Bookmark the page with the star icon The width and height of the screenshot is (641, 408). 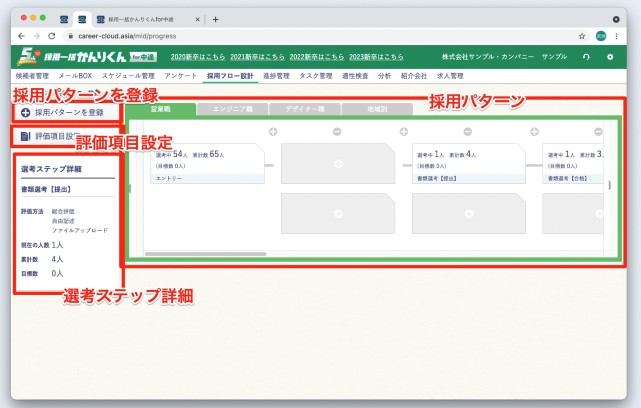(582, 36)
